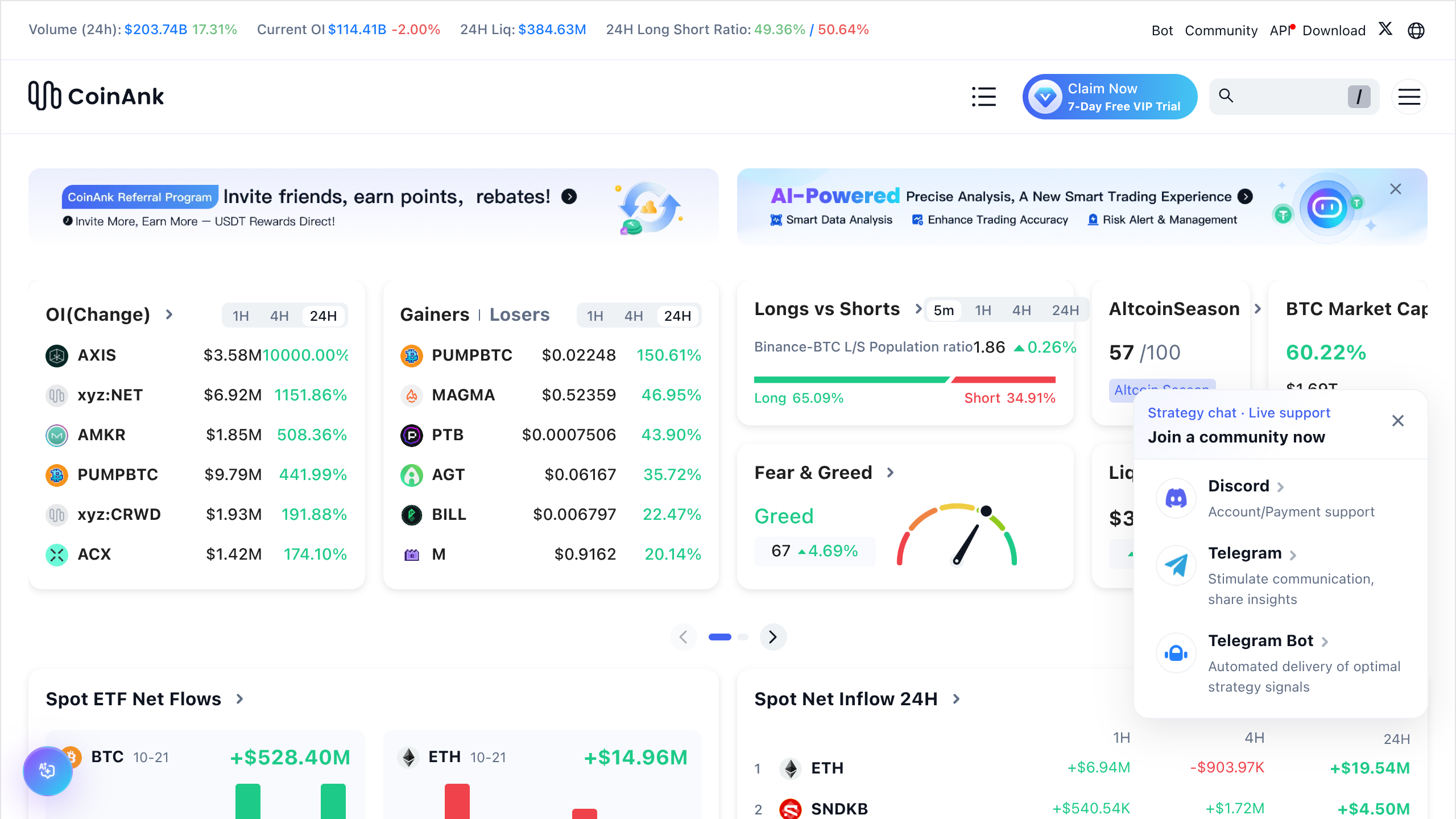Open the CoinAnk Referral Program banner
Image resolution: width=1456 pixels, height=819 pixels.
[374, 207]
